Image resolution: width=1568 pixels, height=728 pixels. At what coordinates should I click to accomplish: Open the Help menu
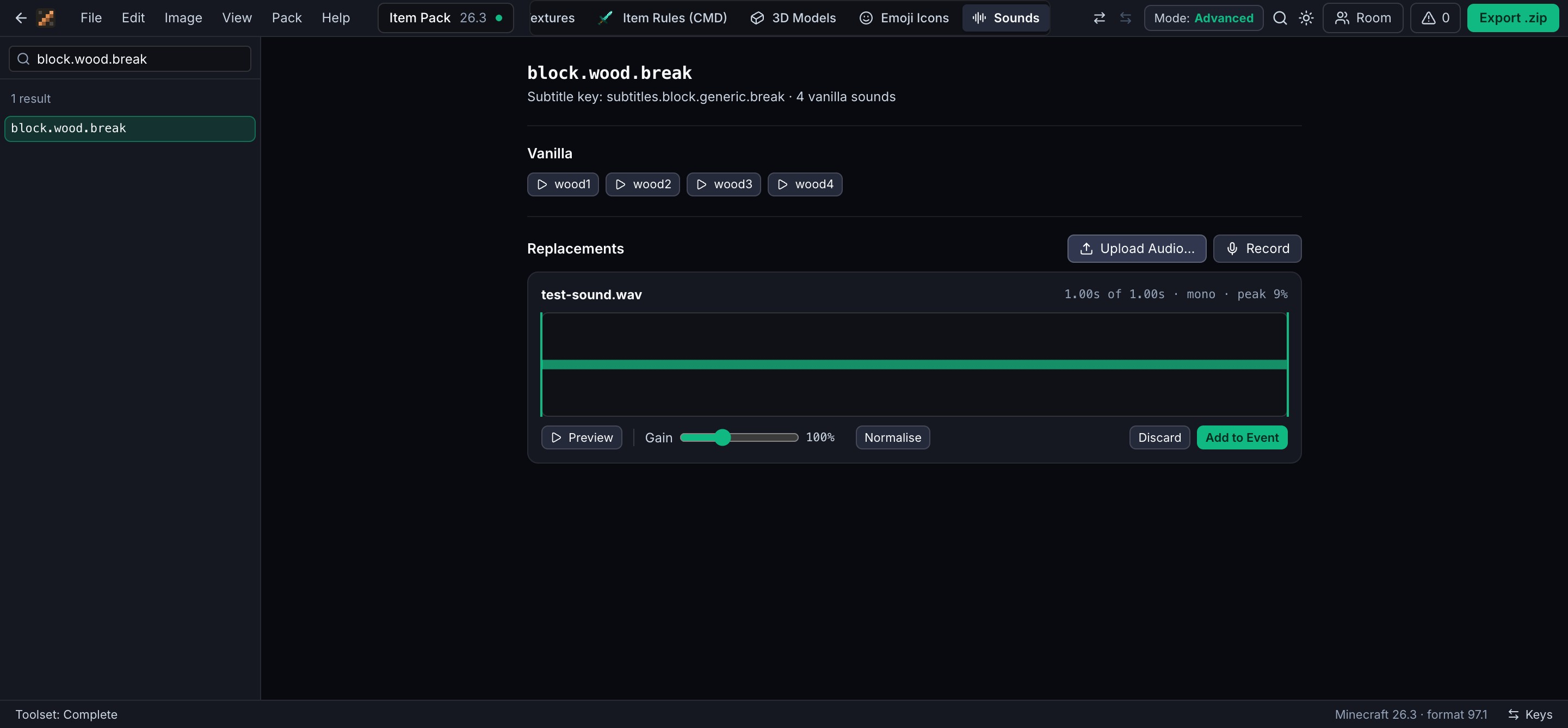click(335, 18)
